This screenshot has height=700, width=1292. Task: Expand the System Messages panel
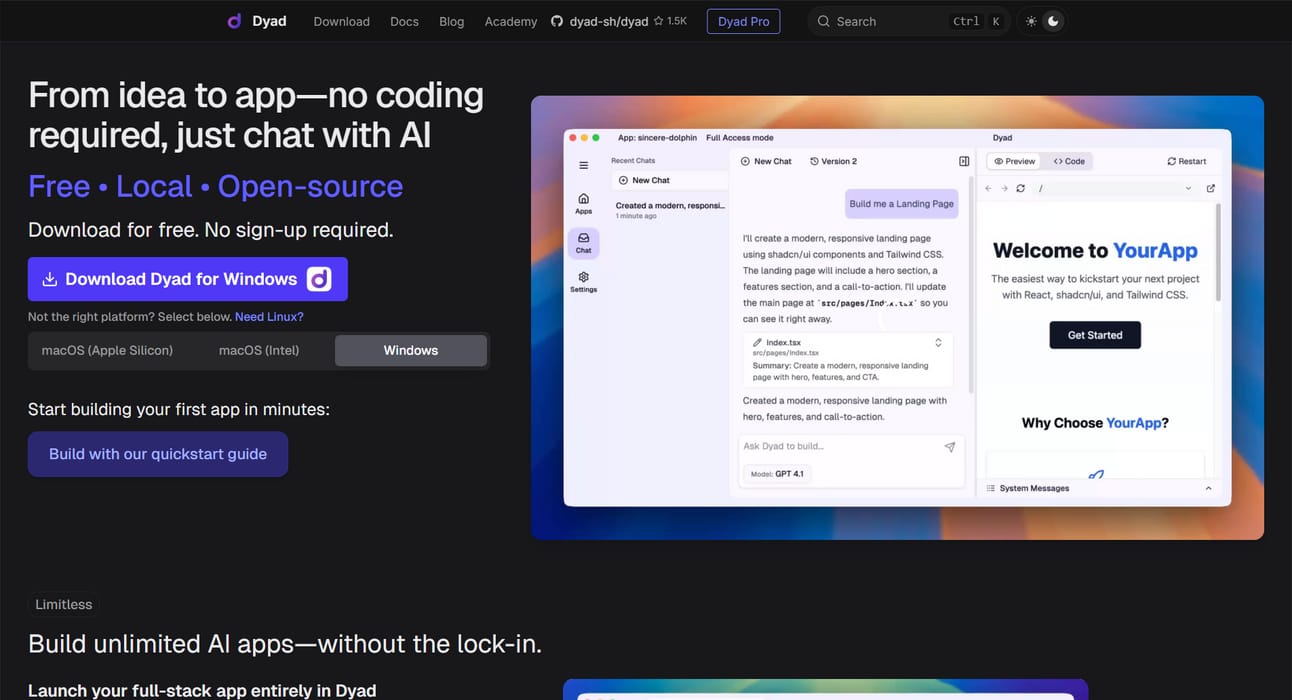pyautogui.click(x=1098, y=488)
